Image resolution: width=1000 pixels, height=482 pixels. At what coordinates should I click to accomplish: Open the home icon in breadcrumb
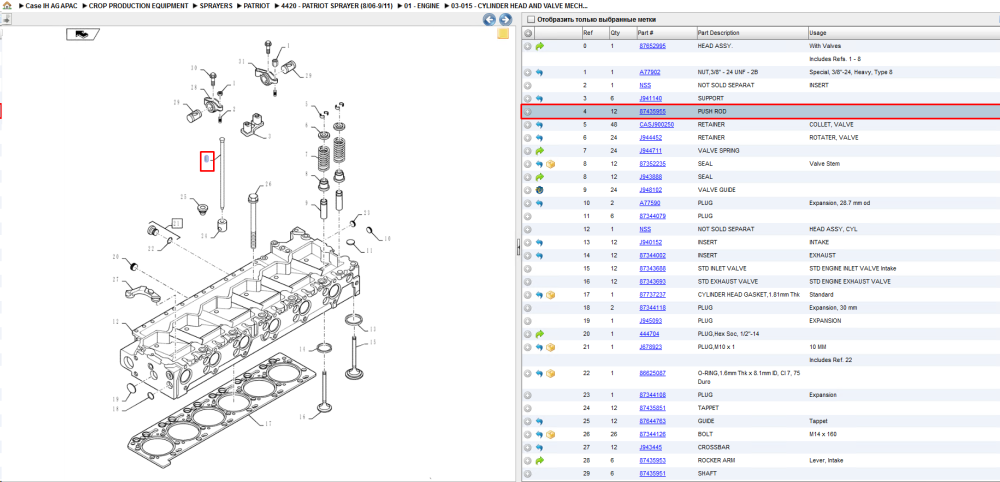[7, 5]
